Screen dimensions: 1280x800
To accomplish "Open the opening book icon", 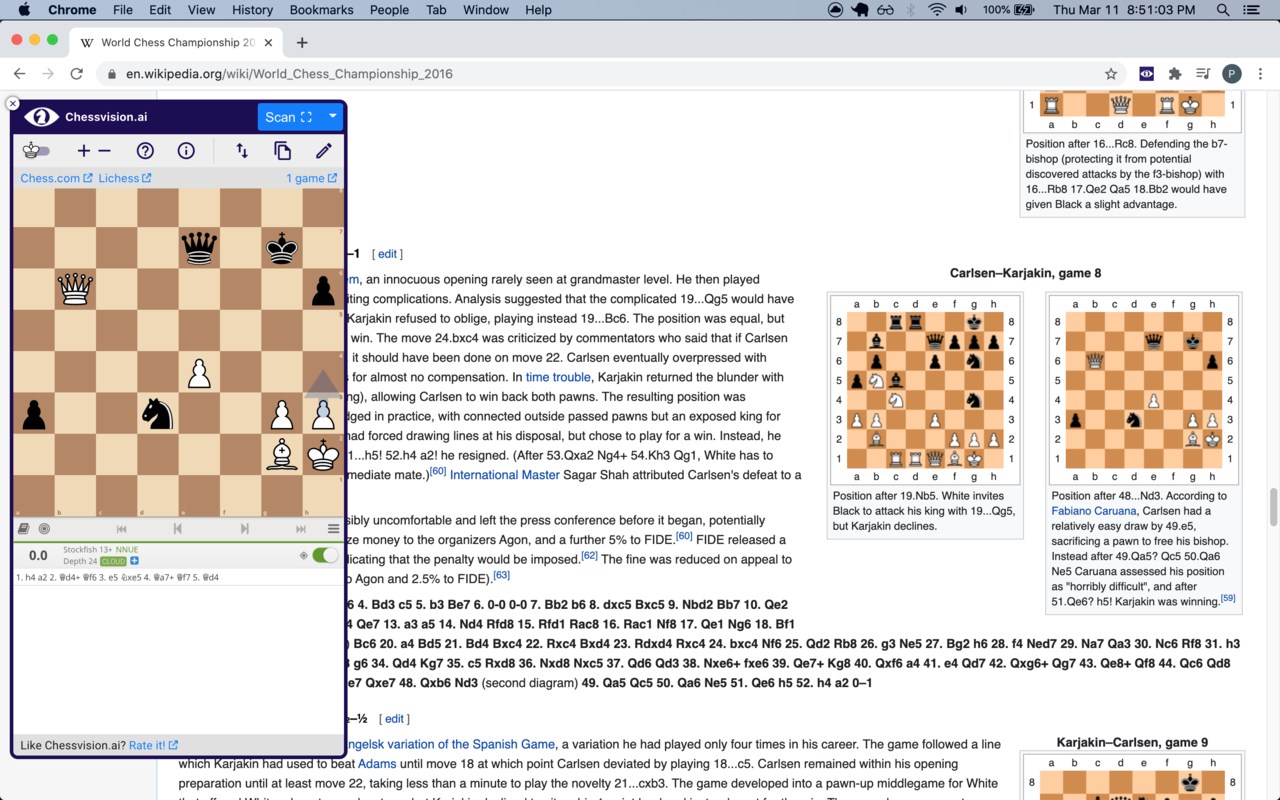I will tap(22, 528).
